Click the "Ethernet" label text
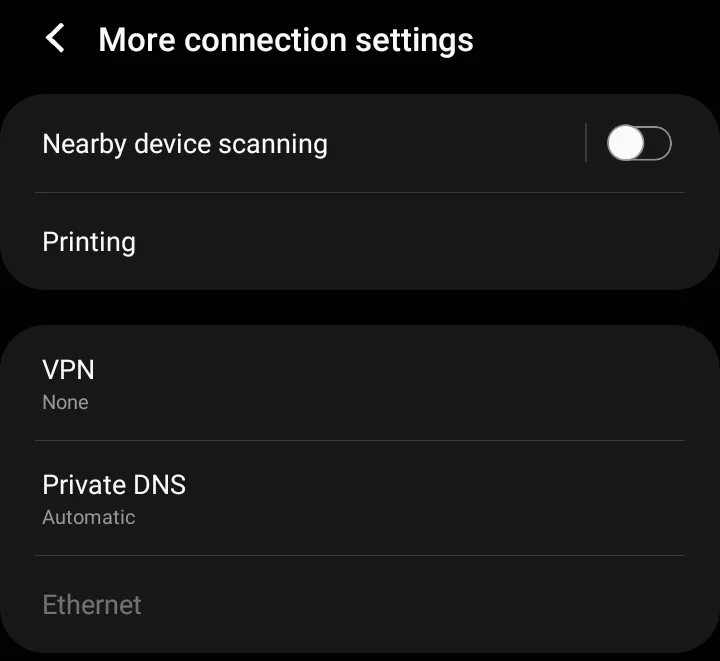The width and height of the screenshot is (720, 661). click(x=92, y=605)
